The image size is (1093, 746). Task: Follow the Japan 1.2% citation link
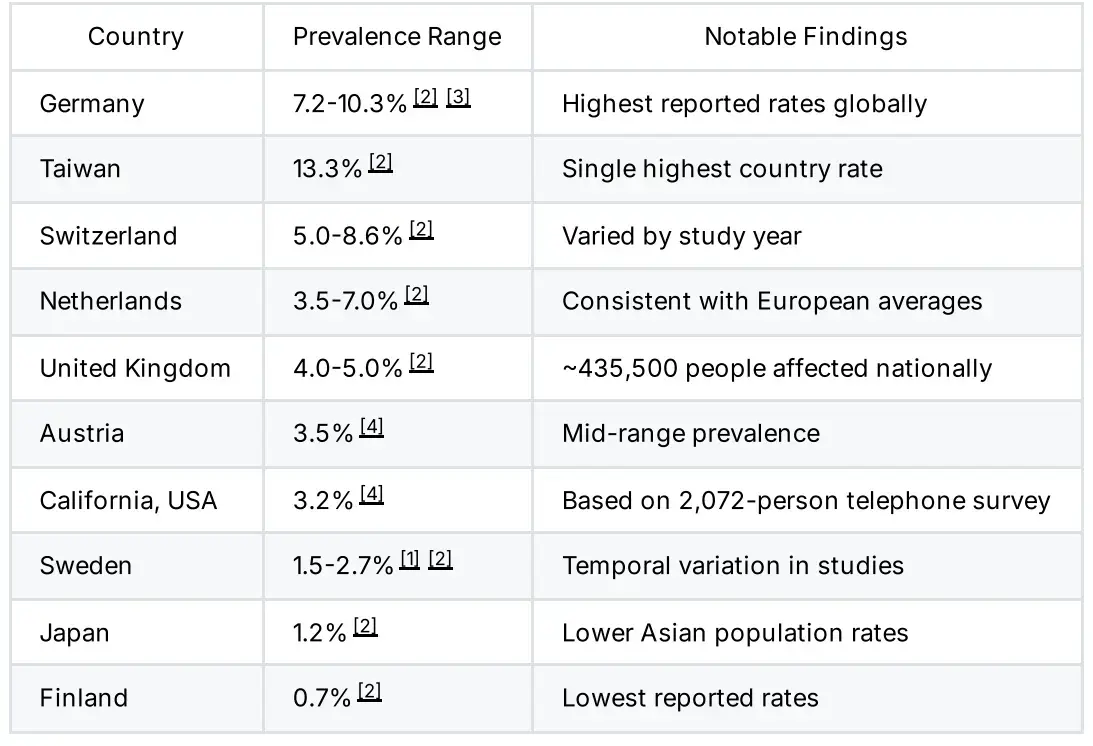pyautogui.click(x=365, y=627)
